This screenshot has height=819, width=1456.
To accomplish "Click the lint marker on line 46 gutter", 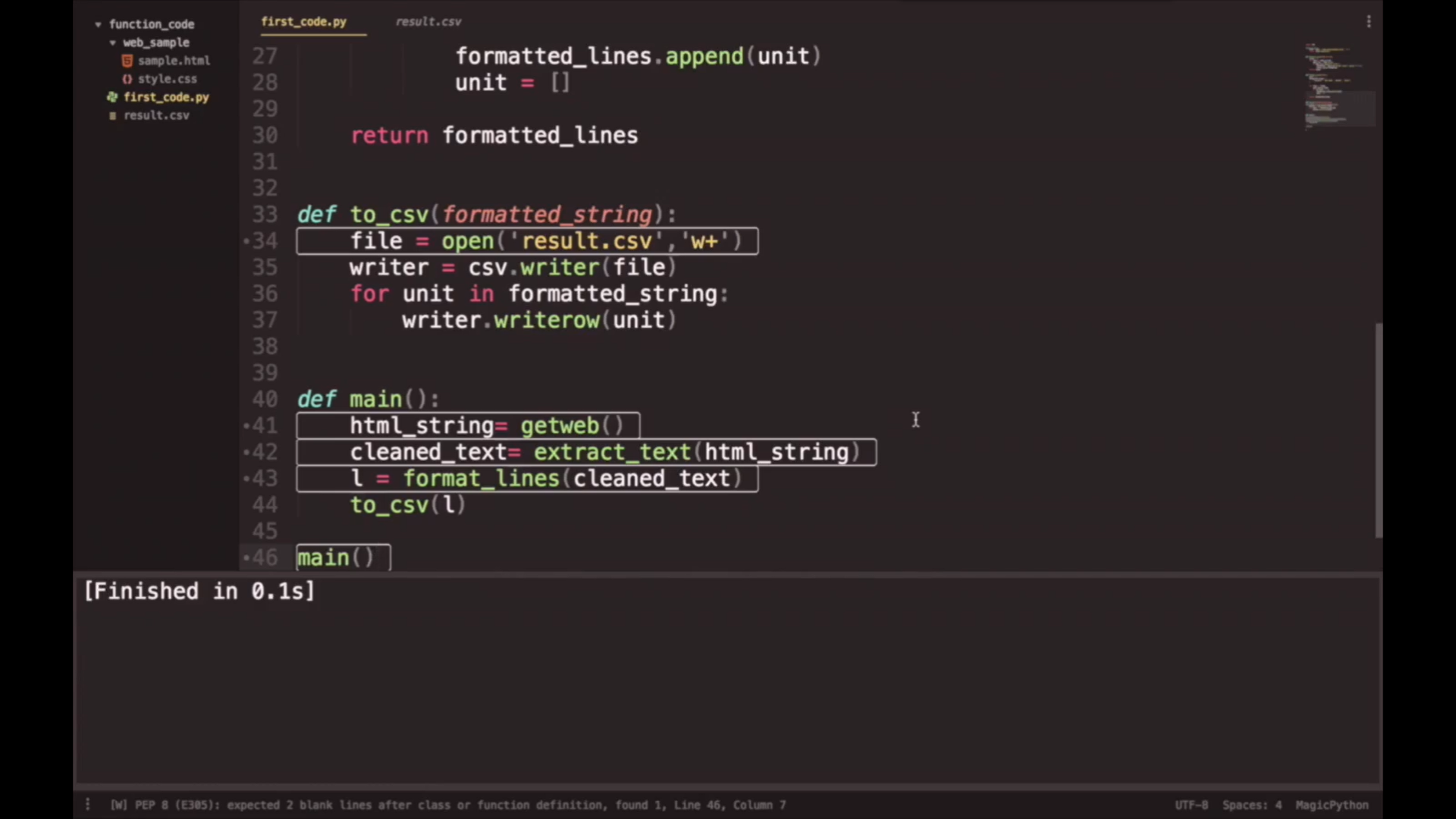I will point(246,558).
